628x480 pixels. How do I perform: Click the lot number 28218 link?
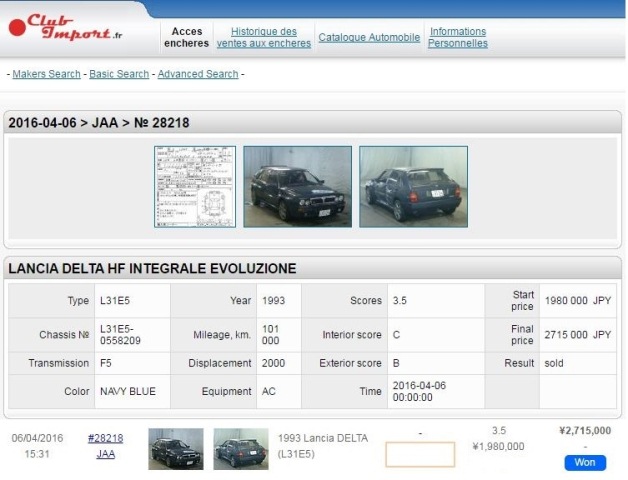click(x=105, y=438)
